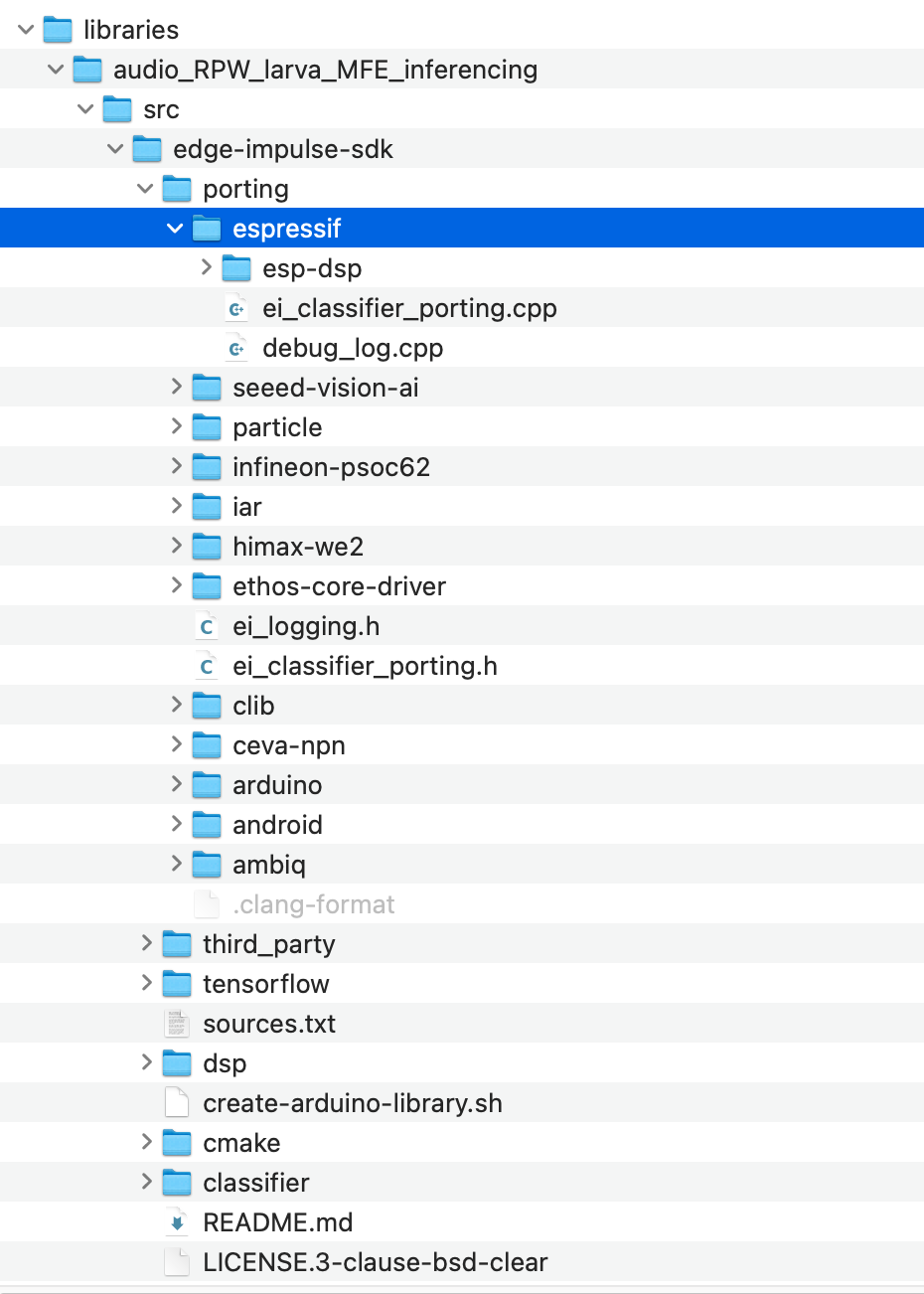
Task: Click the clib folder icon
Action: tap(207, 706)
